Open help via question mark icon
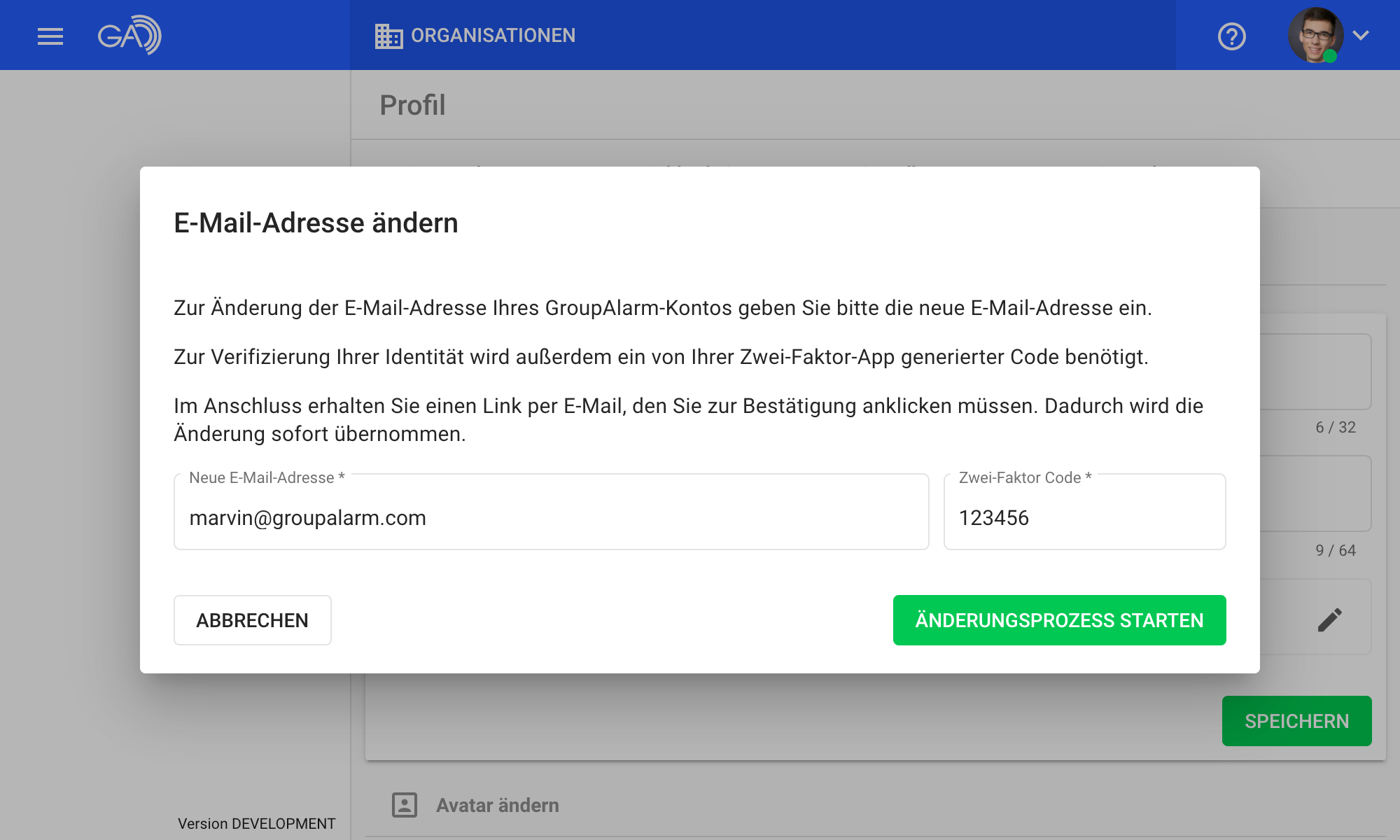The width and height of the screenshot is (1400, 840). (1231, 36)
